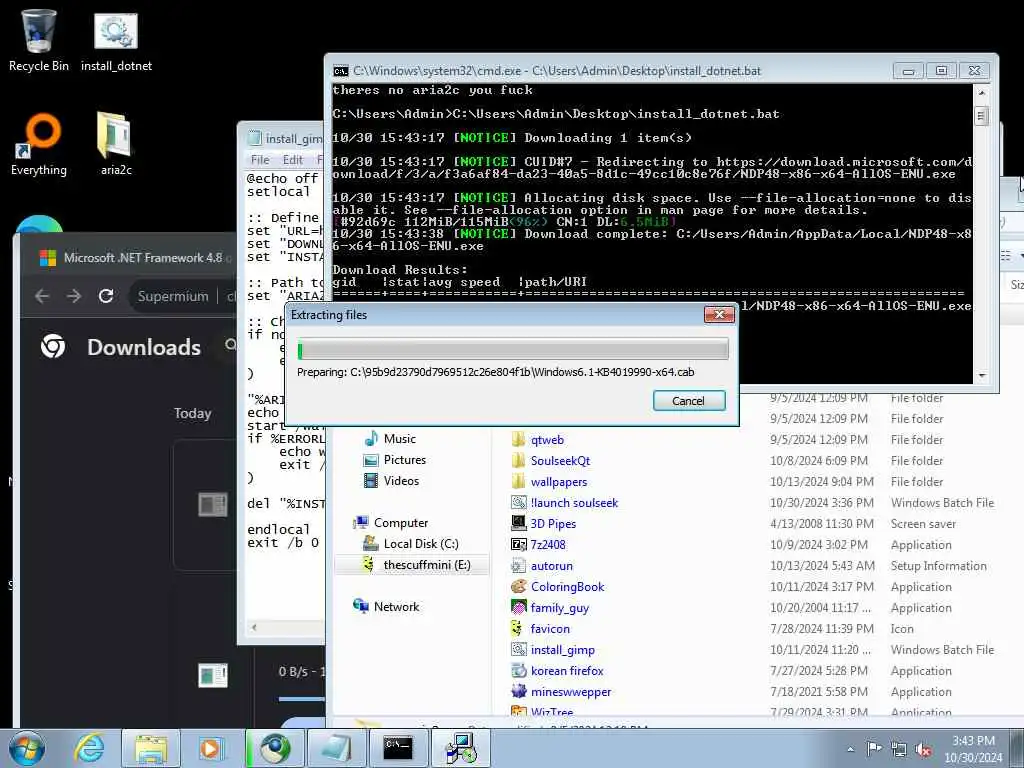Select the !launch soulseek batch file
1024x768 pixels.
[x=564, y=502]
